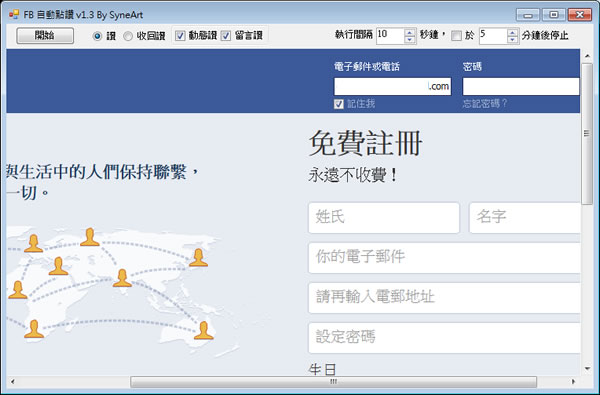Click the vertical scrollbar down arrow
The width and height of the screenshot is (600, 395).
(587, 369)
